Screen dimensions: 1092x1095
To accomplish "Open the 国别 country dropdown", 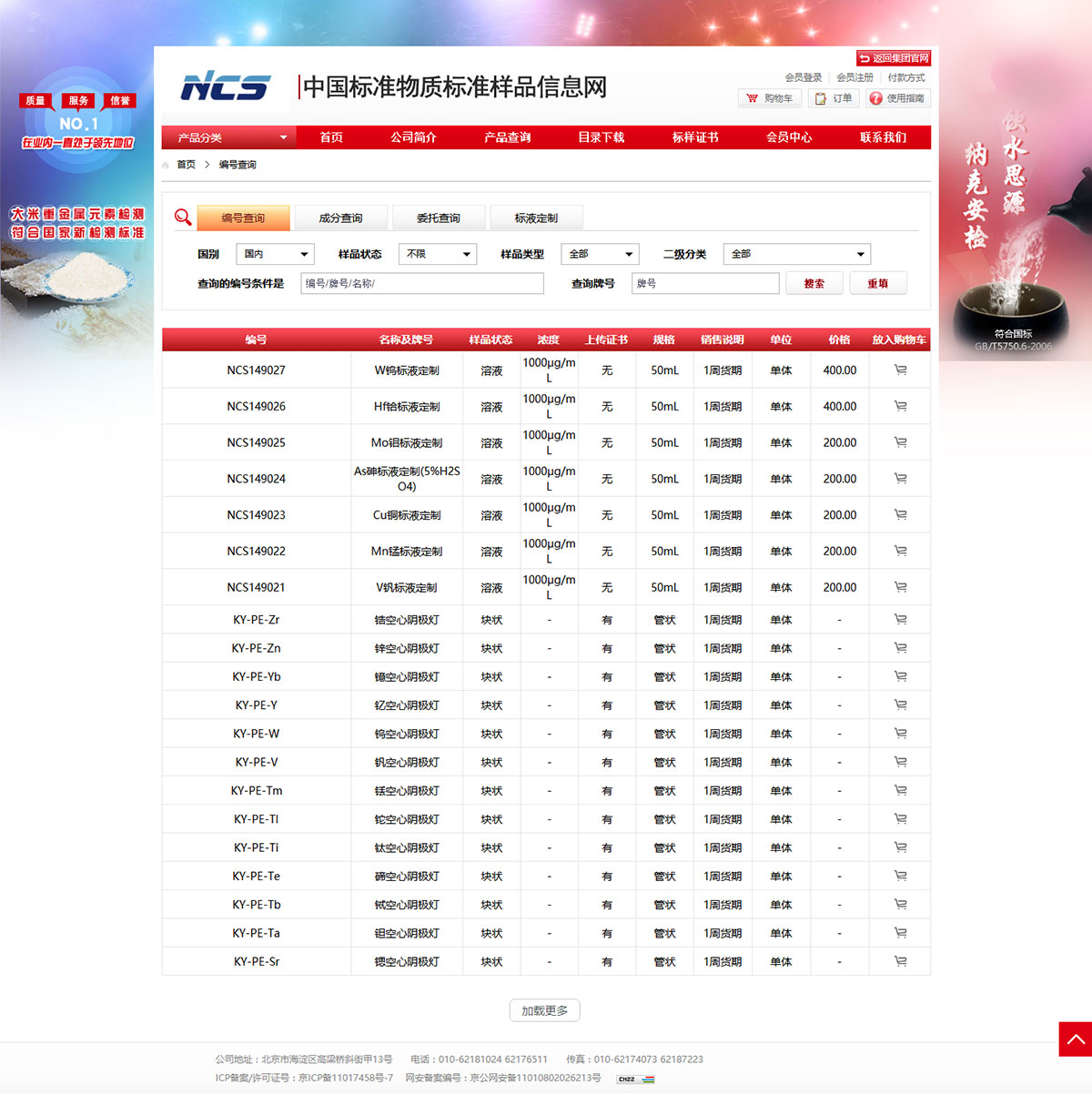I will [x=275, y=254].
